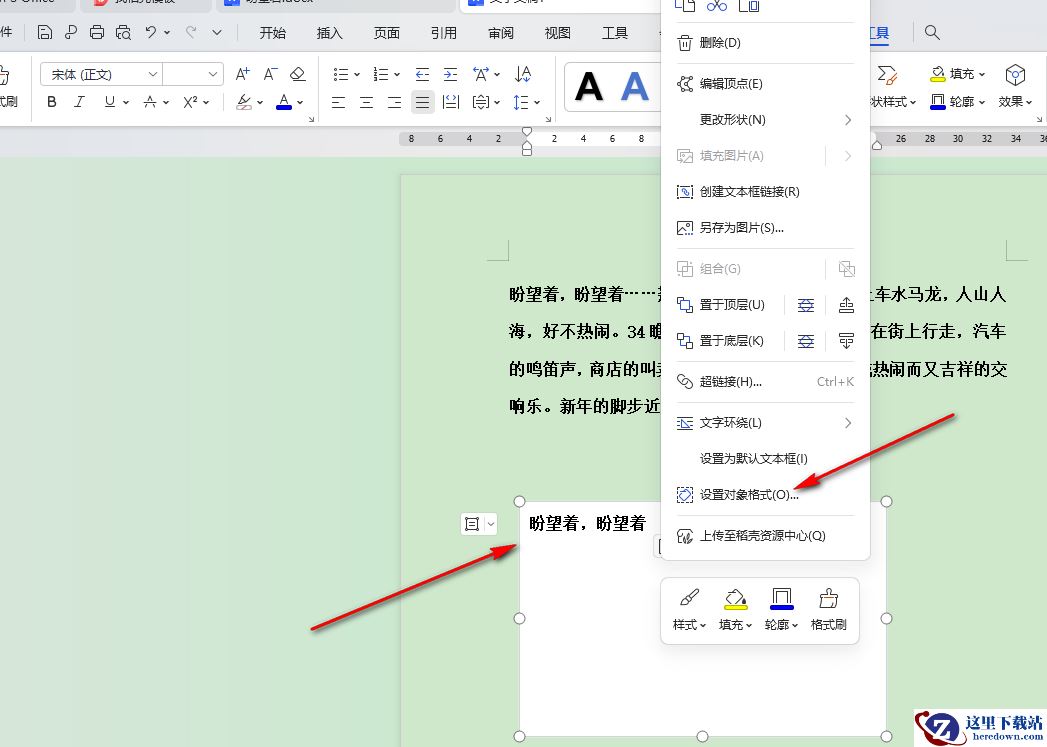Screen dimensions: 1047x747
Task: Open the 插入 ribbon tab
Action: click(329, 33)
